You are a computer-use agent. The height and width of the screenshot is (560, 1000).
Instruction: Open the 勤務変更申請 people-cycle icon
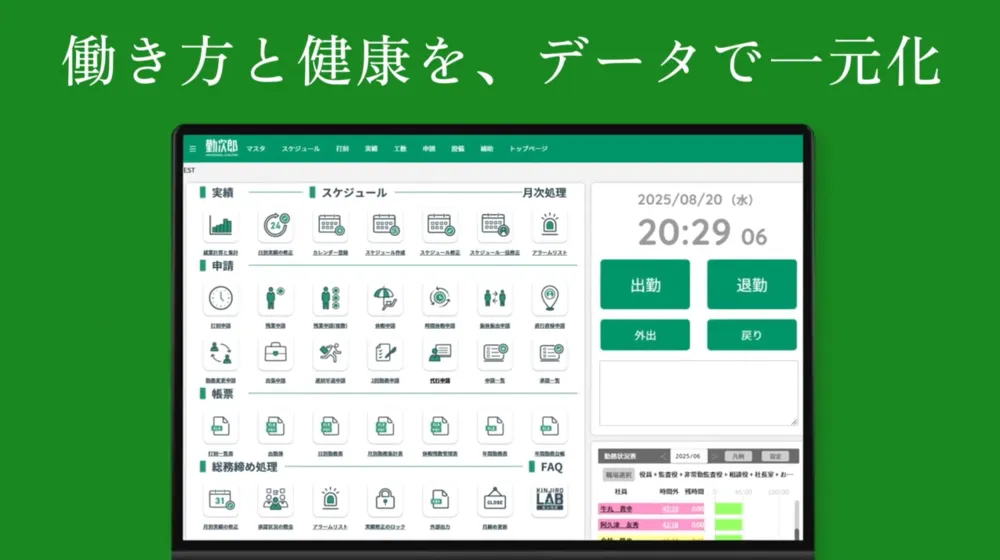tap(221, 353)
